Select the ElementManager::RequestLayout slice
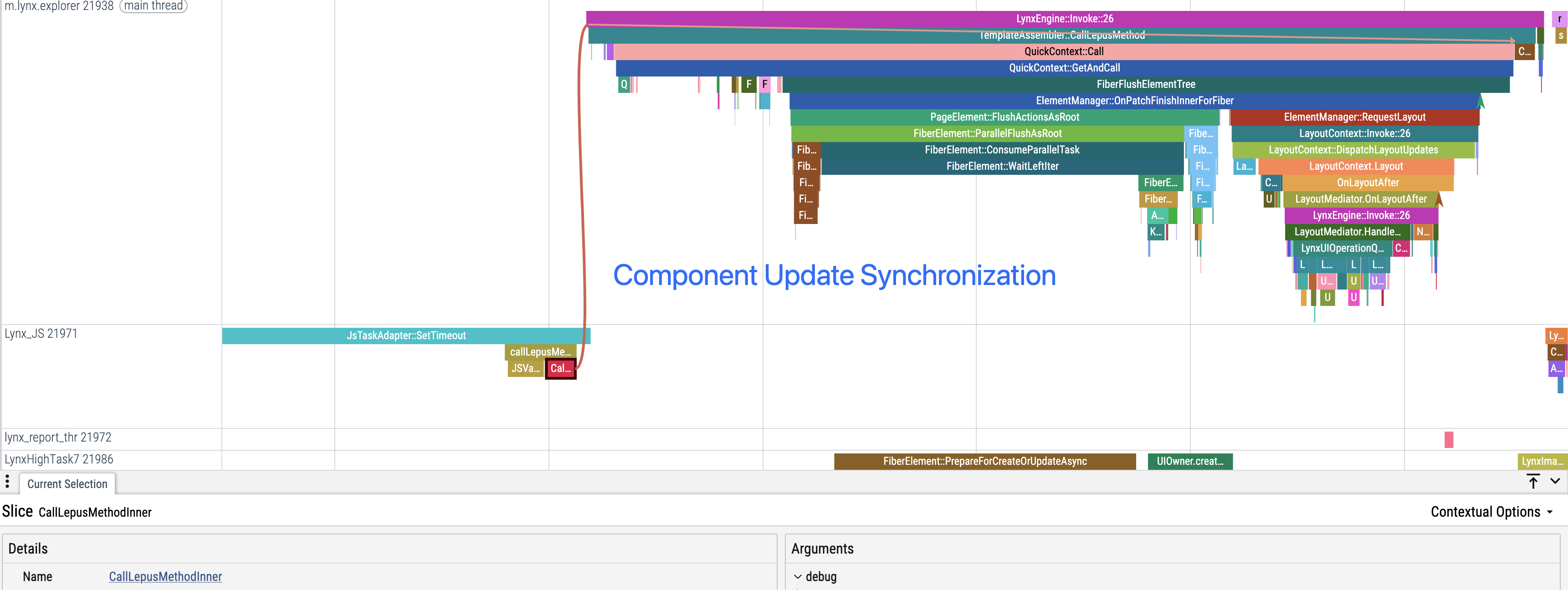 click(1354, 117)
